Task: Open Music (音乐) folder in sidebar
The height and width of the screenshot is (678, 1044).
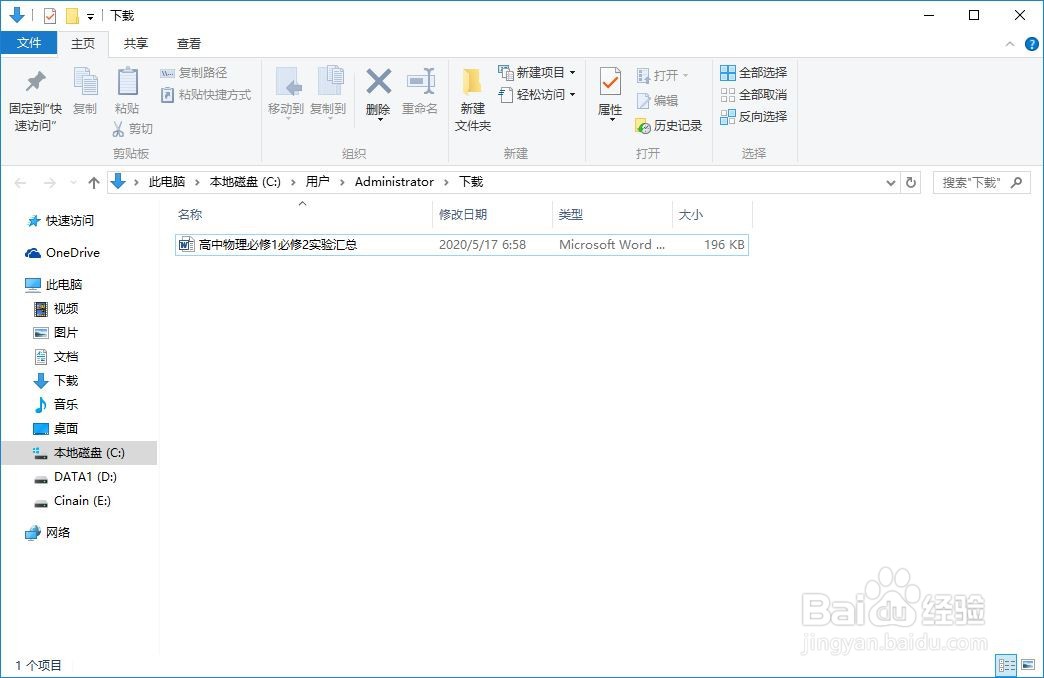Action: coord(56,404)
